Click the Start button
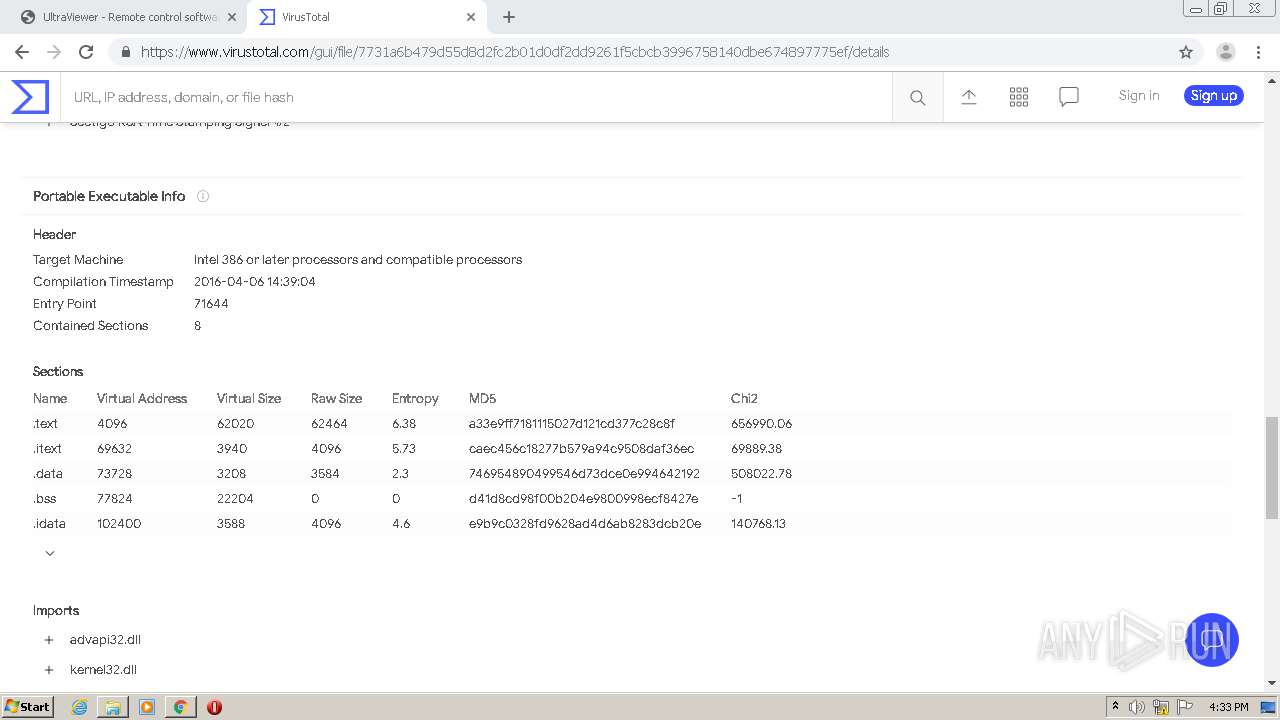 (27, 707)
